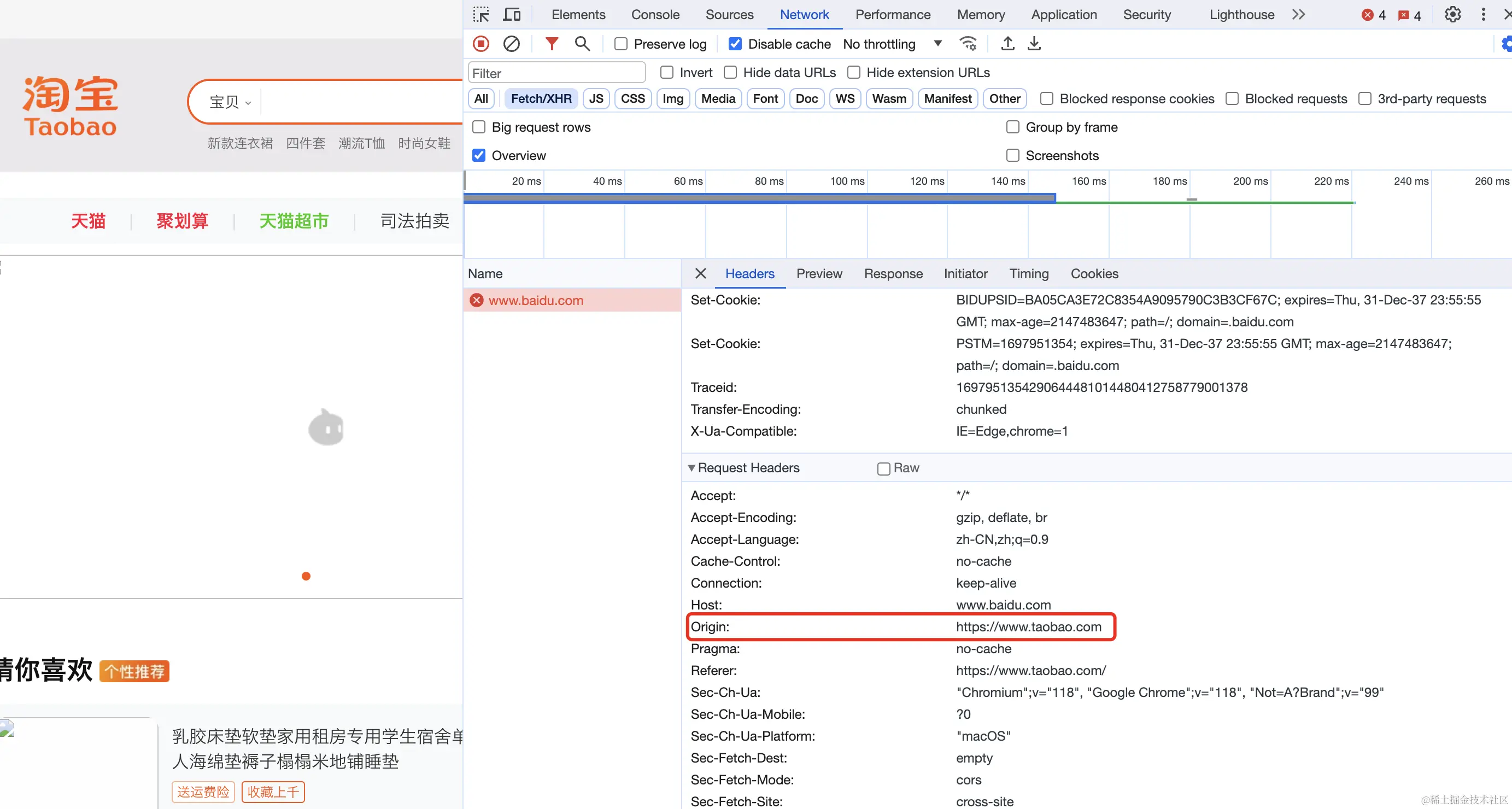Enable the Preserve log checkbox
The height and width of the screenshot is (809, 1512).
point(621,44)
